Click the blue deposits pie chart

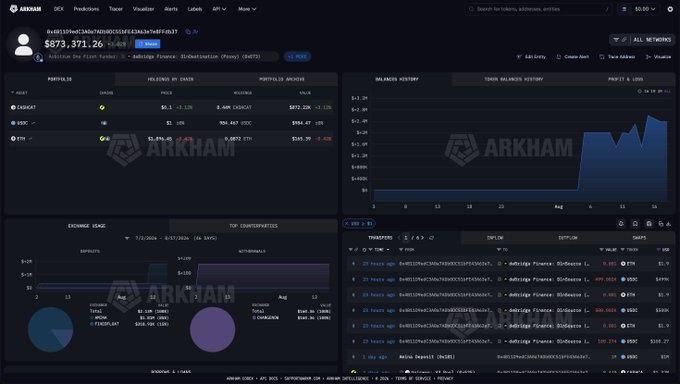coord(50,329)
